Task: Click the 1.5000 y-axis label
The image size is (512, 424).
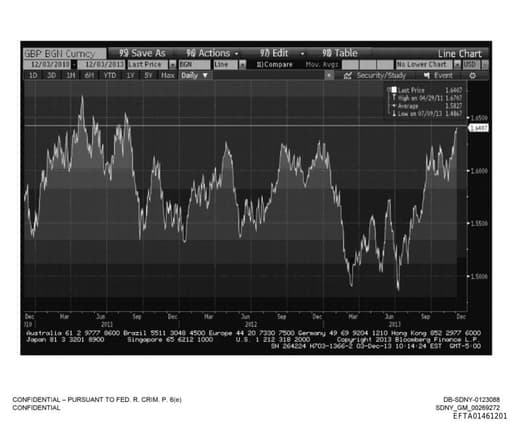Action: pos(479,276)
